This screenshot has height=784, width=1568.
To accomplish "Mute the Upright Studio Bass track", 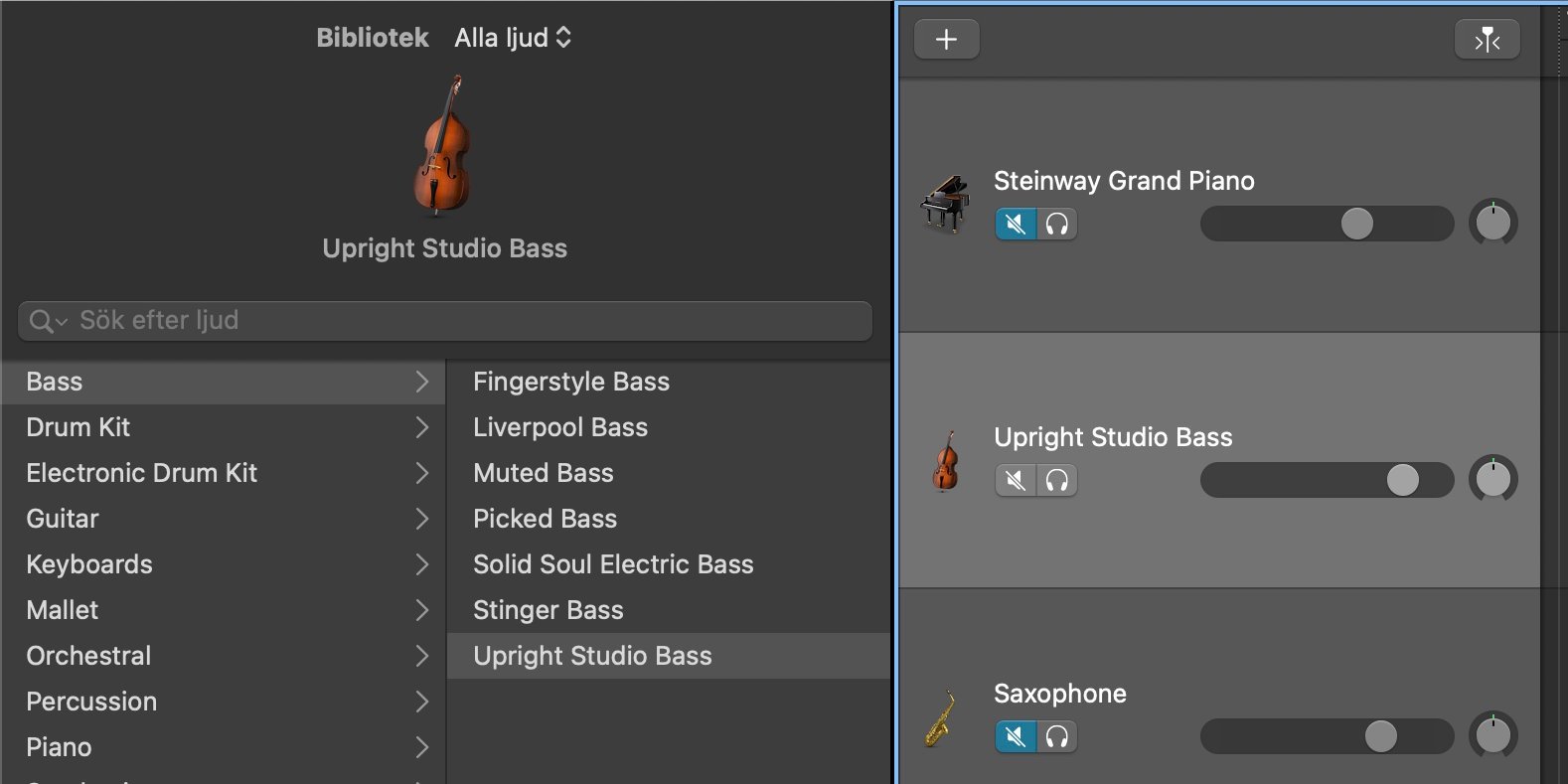I will (1016, 481).
